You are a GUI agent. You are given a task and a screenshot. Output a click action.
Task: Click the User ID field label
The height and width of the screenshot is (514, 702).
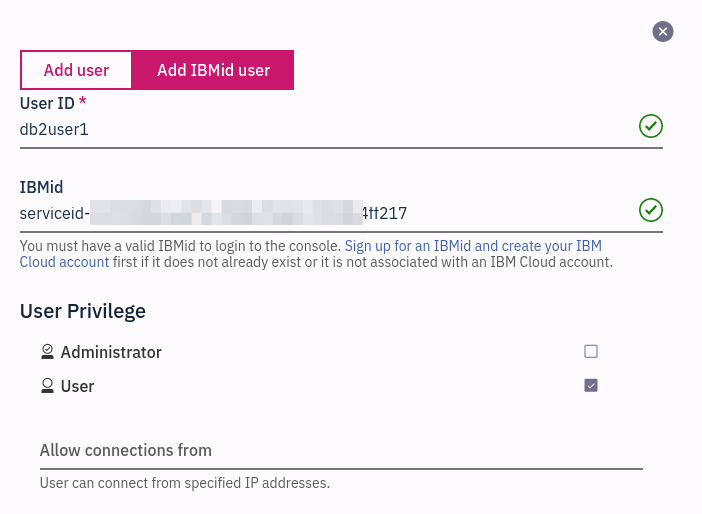pos(47,102)
